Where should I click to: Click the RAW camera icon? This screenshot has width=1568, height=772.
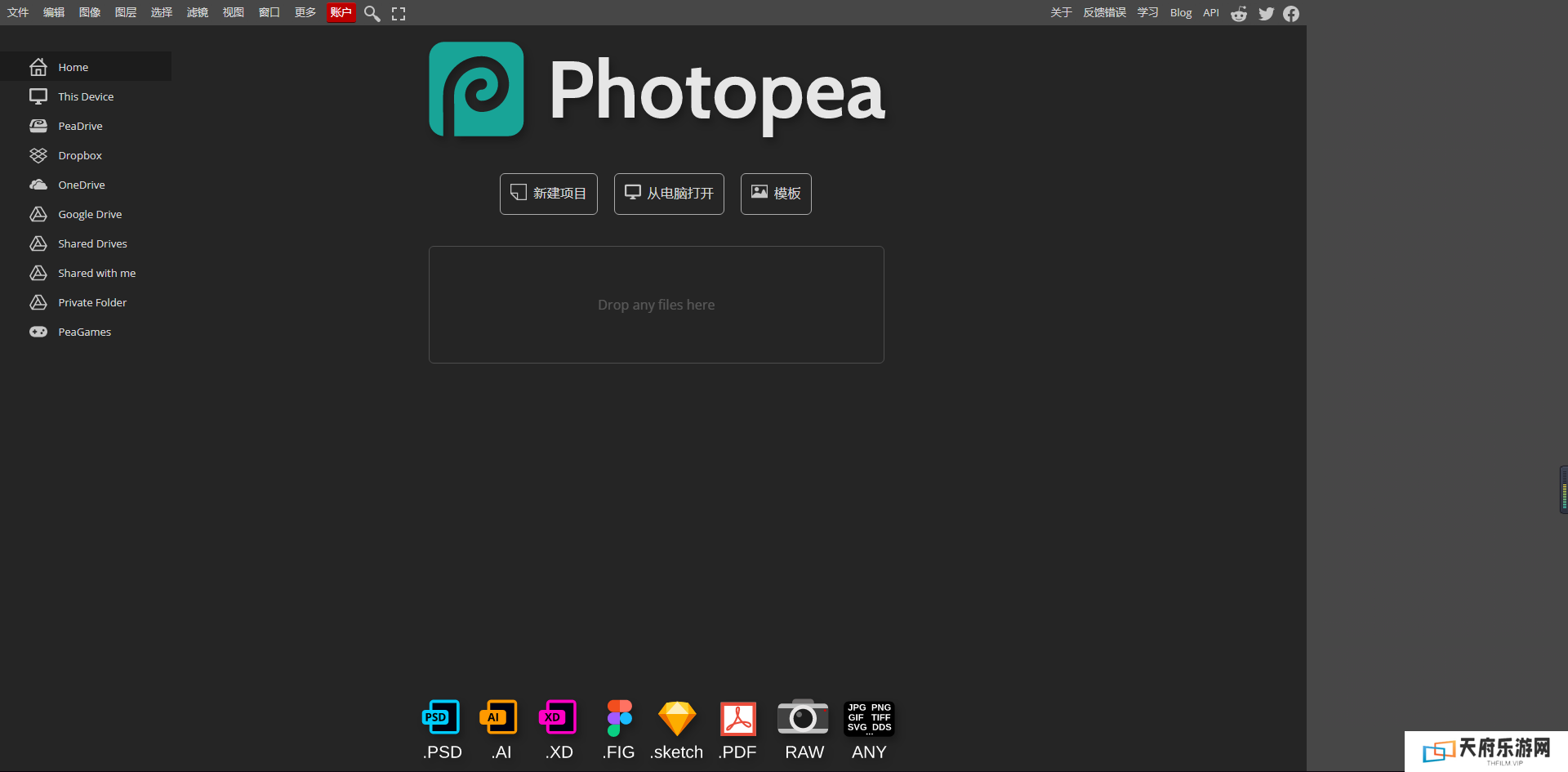pyautogui.click(x=804, y=718)
